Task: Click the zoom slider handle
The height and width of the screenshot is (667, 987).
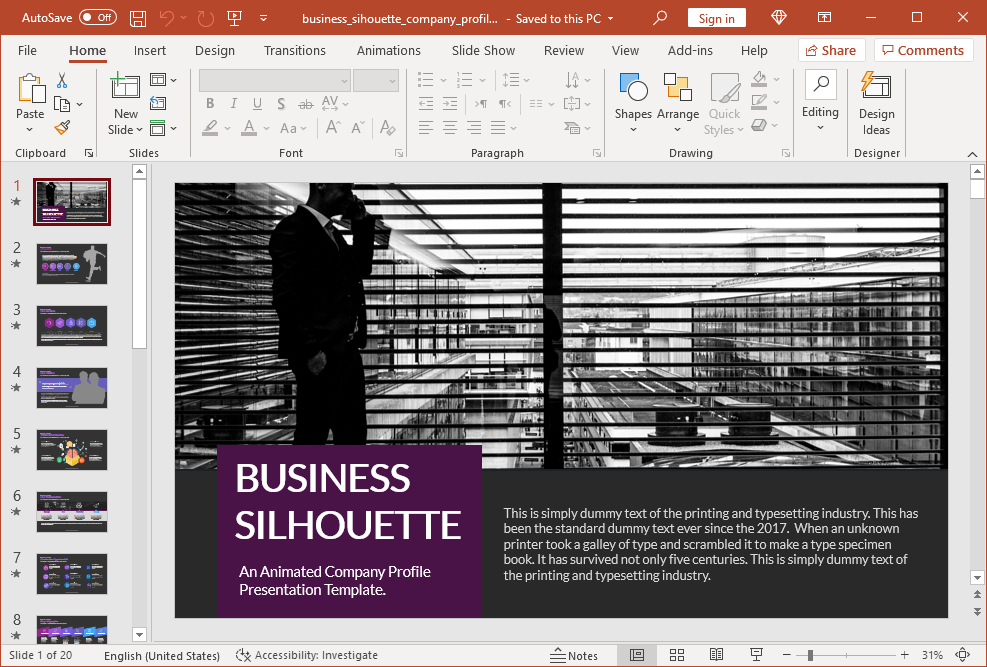Action: (810, 655)
